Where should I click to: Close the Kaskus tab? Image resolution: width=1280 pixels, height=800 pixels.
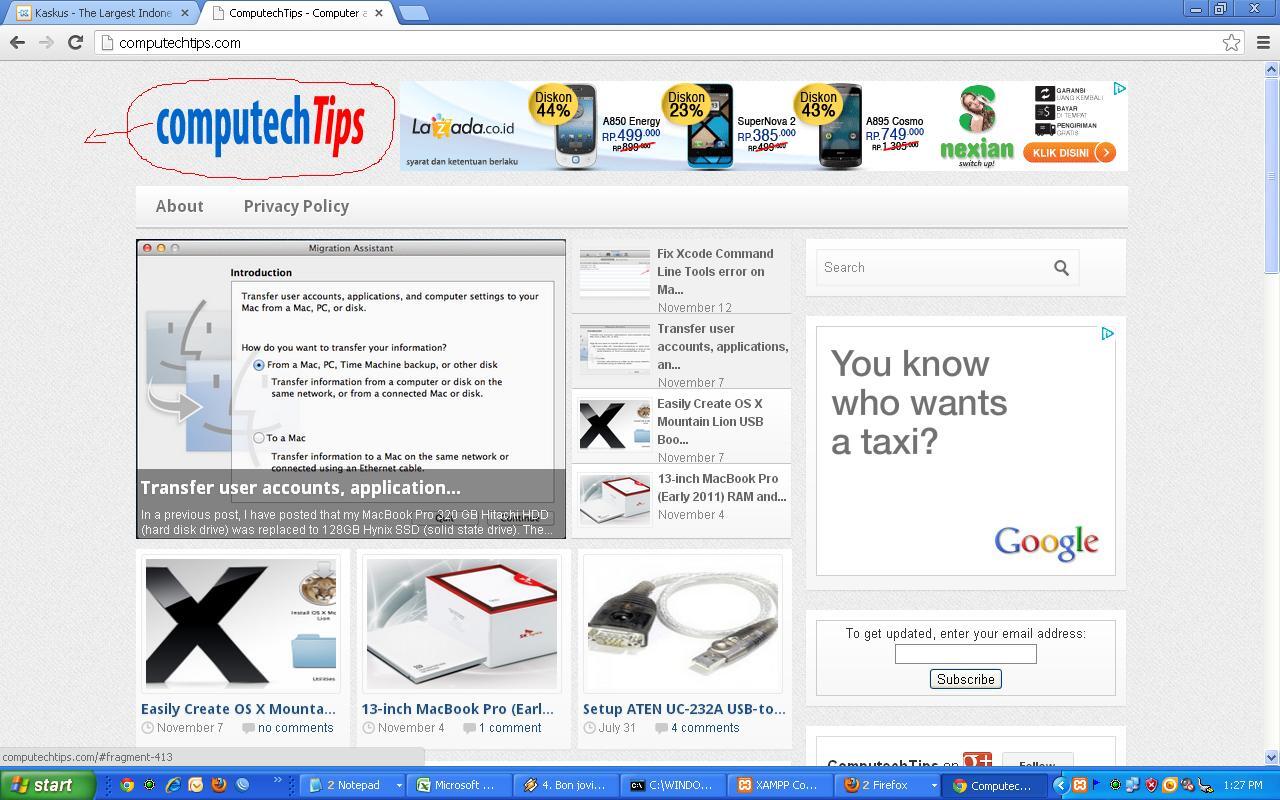[184, 13]
